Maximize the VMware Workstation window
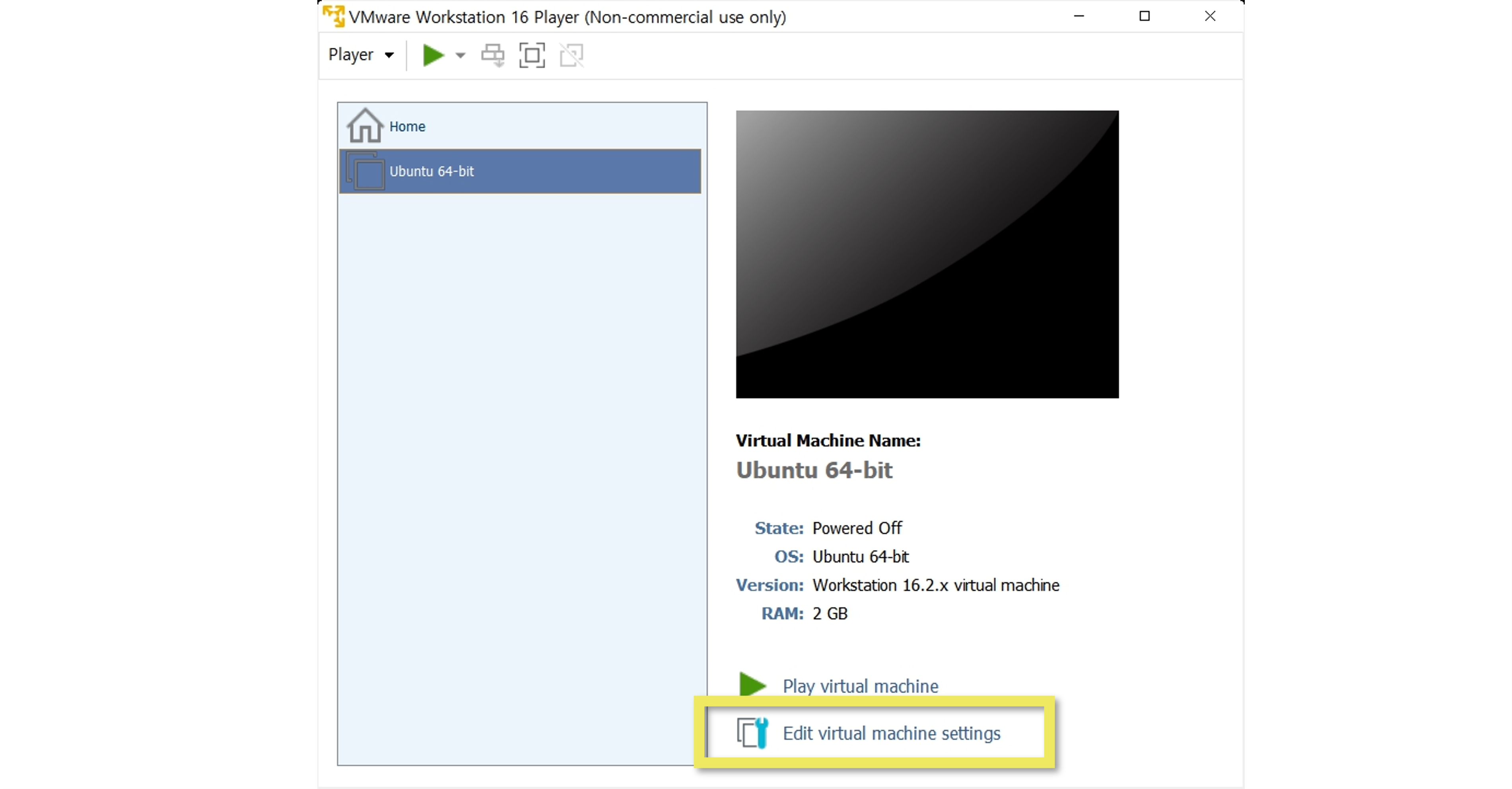 coord(1144,16)
